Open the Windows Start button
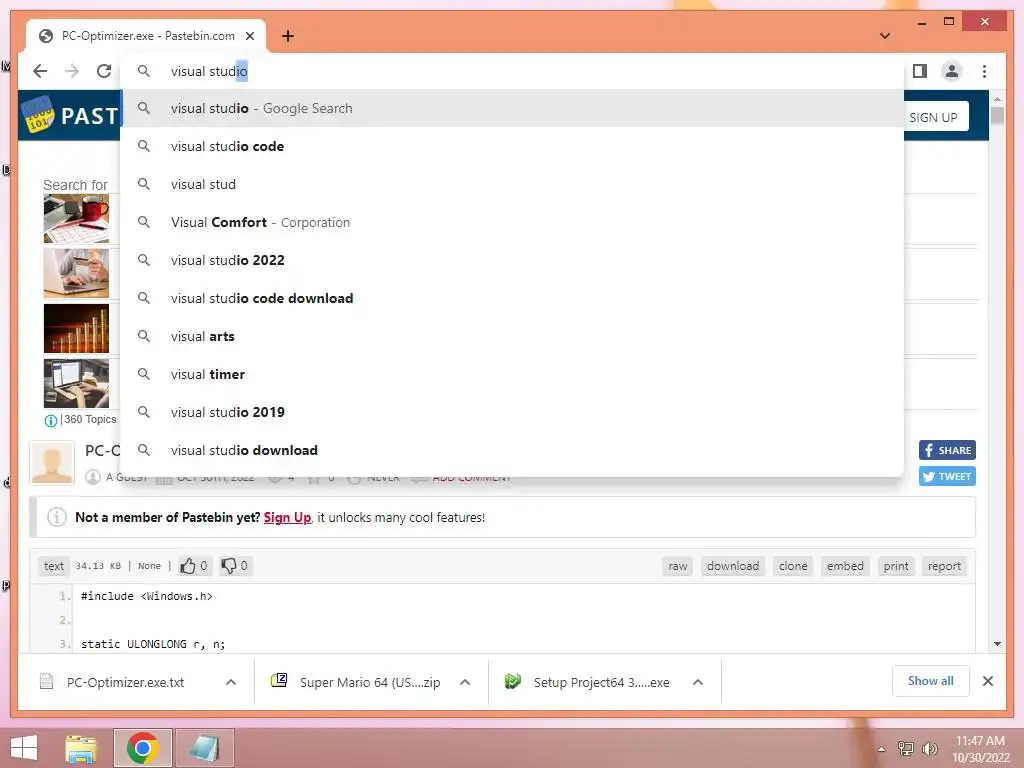 [x=24, y=748]
